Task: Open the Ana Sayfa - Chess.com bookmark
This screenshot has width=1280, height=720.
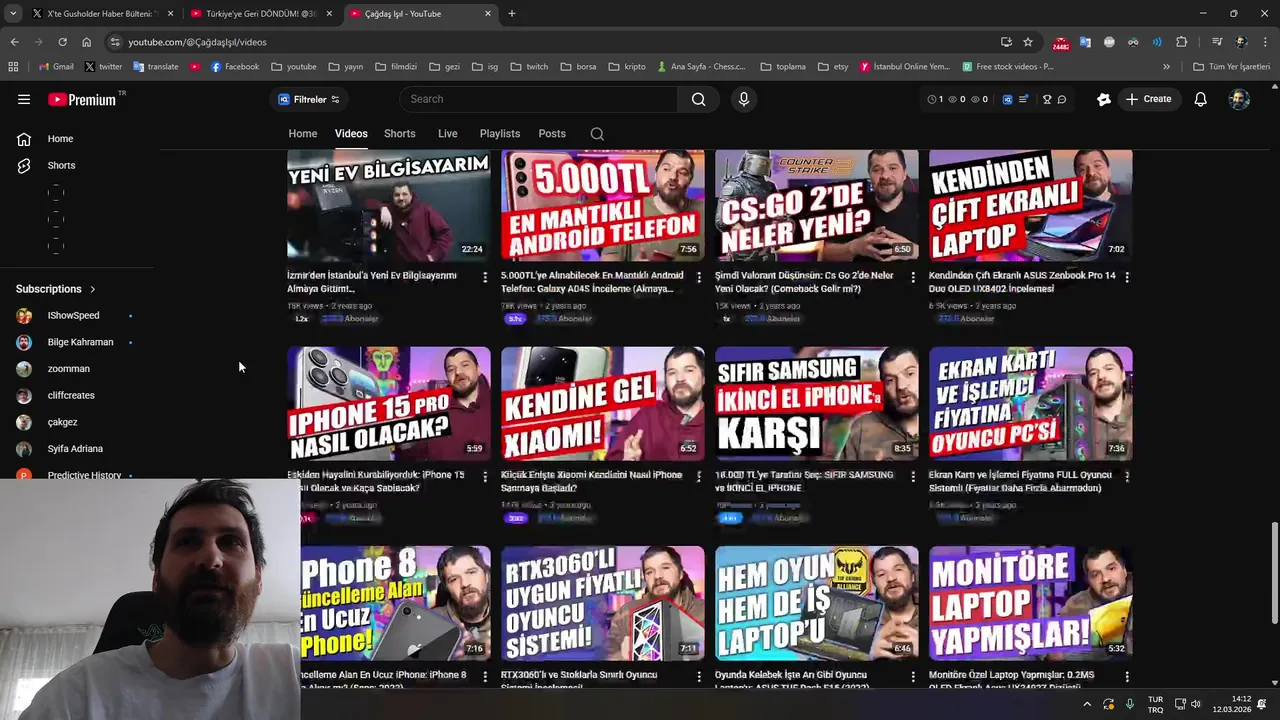Action: (702, 67)
